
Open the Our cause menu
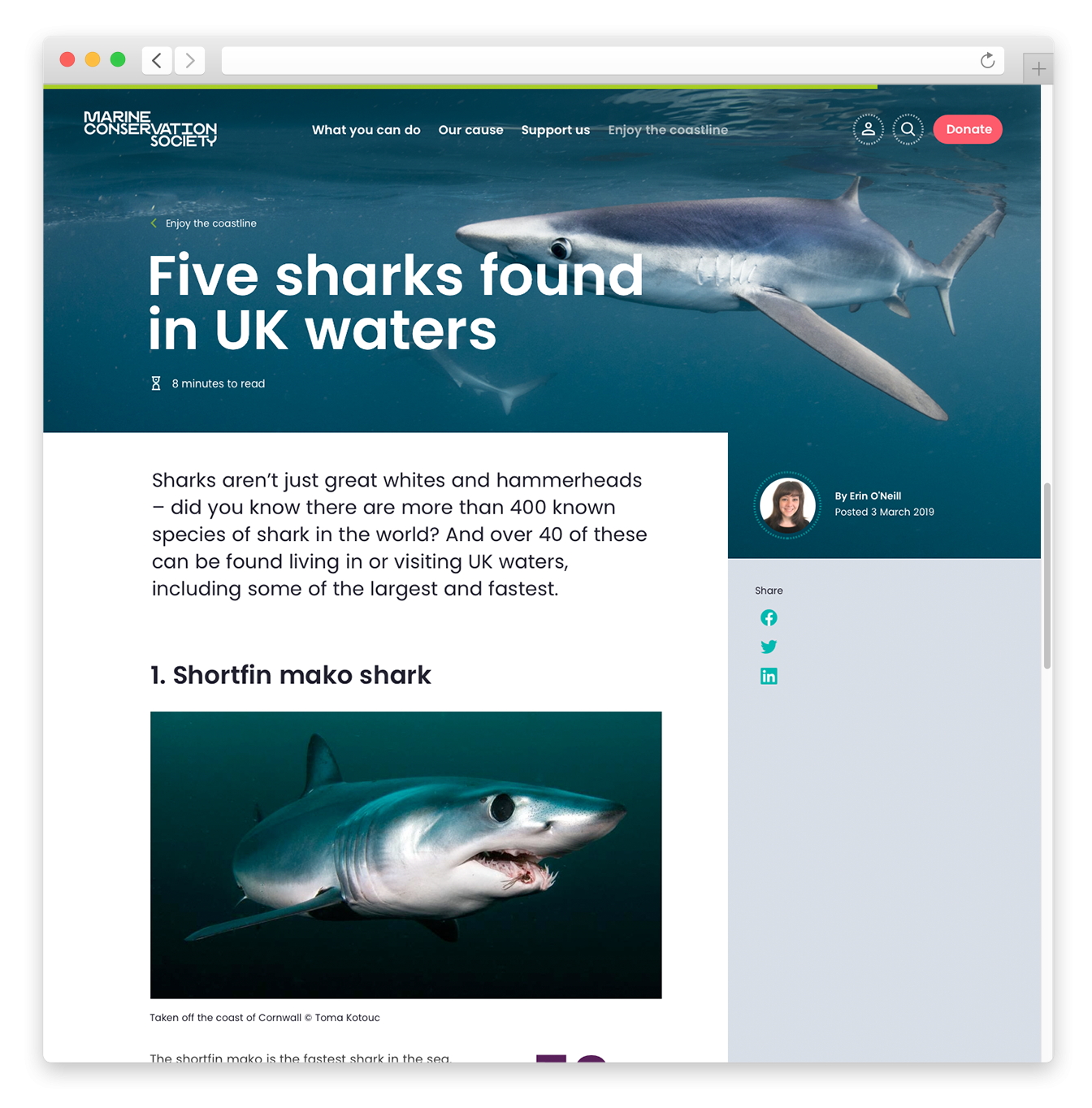[470, 130]
